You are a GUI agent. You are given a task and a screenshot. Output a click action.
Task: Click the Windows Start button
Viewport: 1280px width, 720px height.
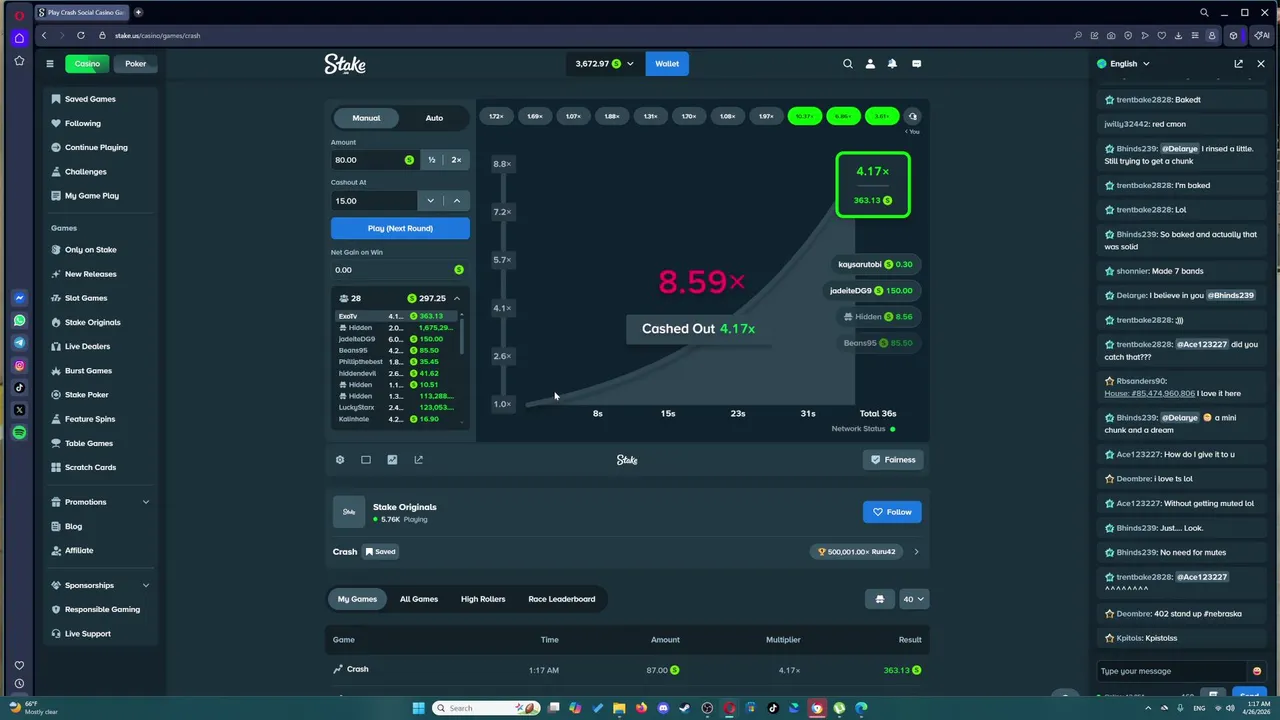pyautogui.click(x=418, y=708)
